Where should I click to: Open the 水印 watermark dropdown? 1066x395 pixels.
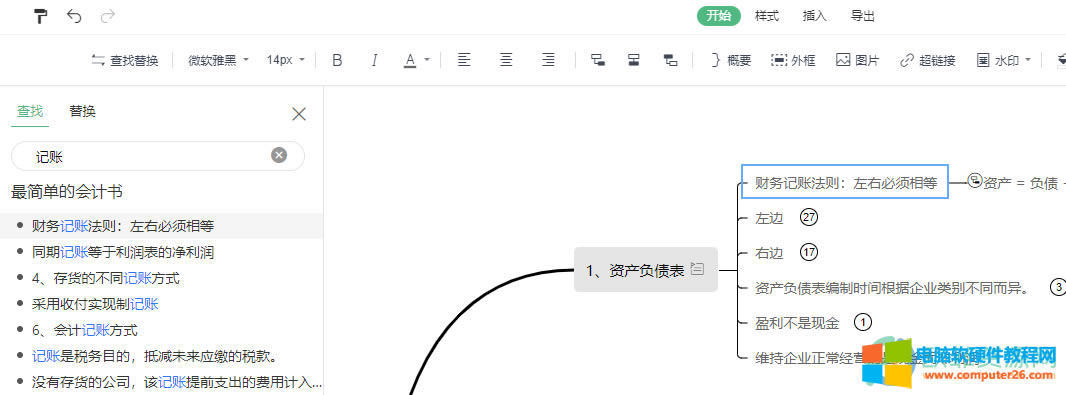point(1003,61)
